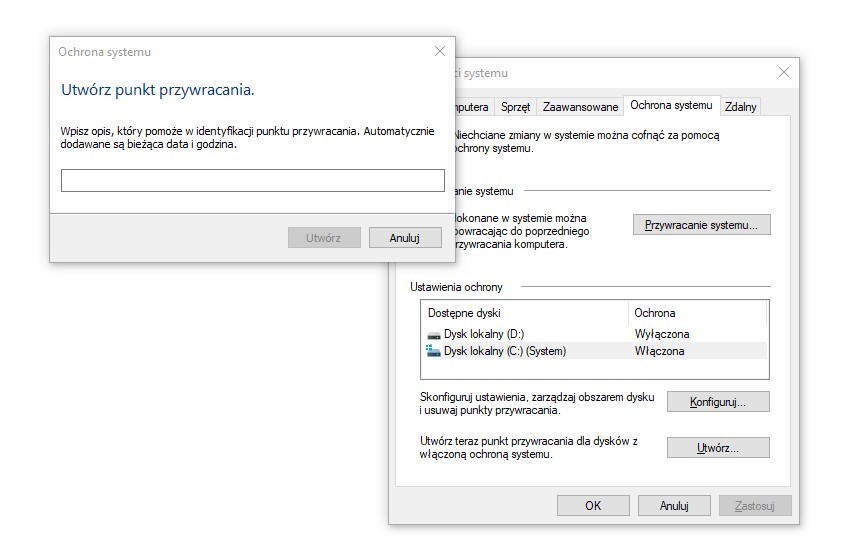Viewport: 864px width, 548px height.
Task: Click the system drive C: icon
Action: (433, 350)
